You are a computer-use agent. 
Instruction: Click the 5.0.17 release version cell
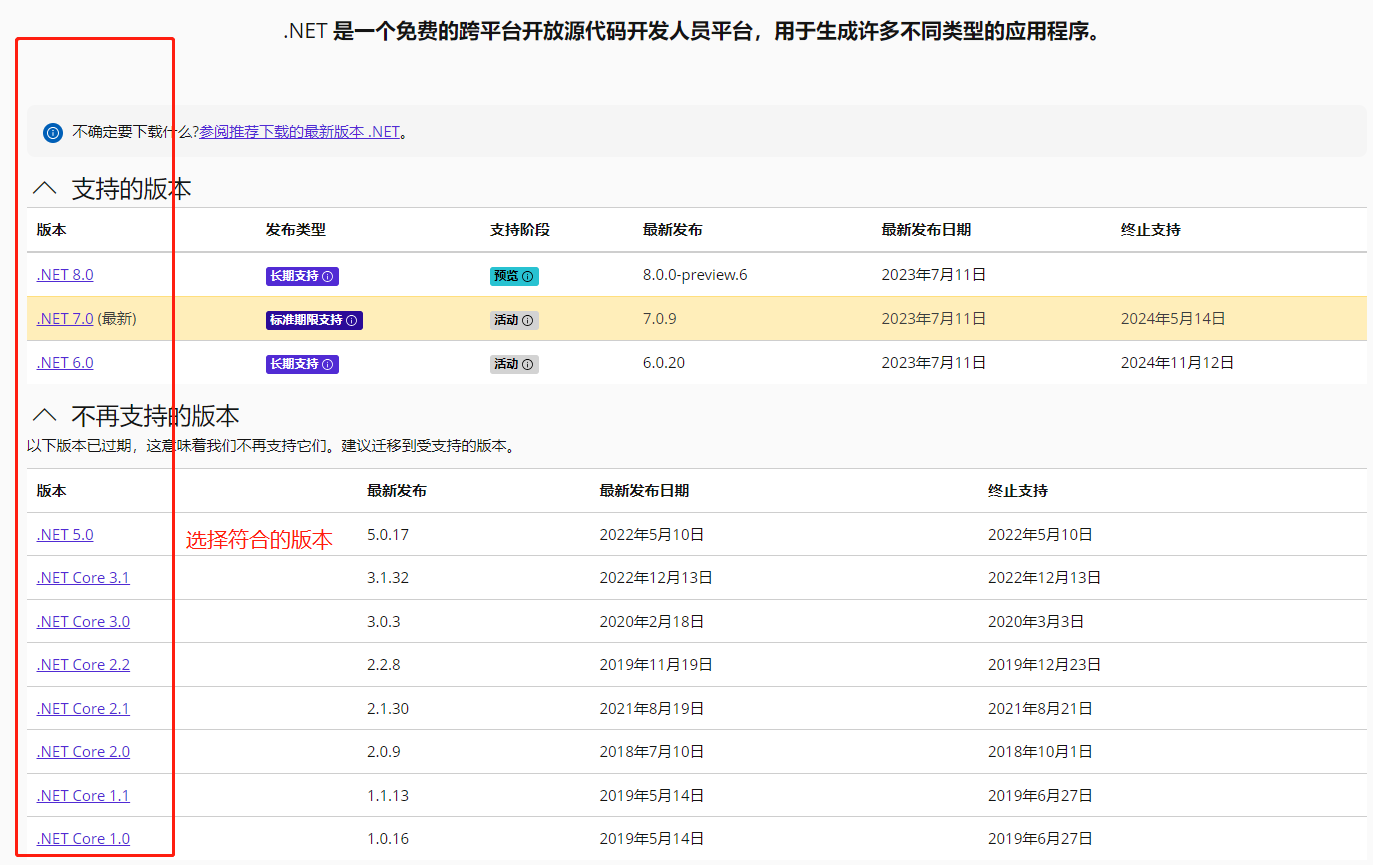388,535
